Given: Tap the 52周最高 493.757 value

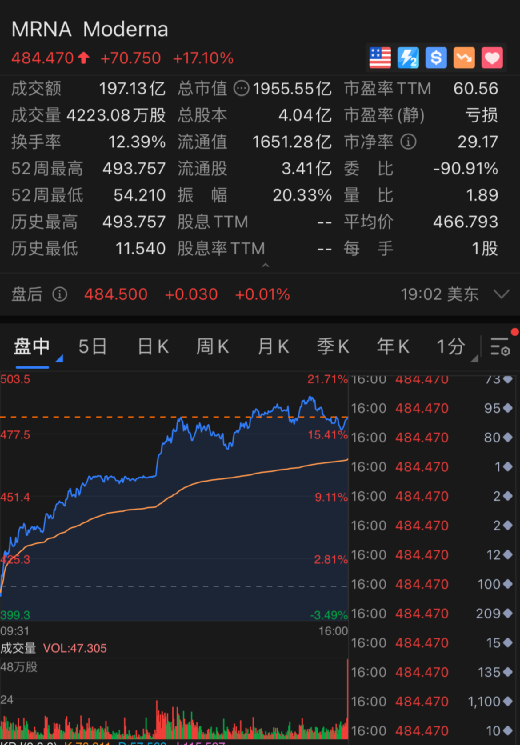Looking at the screenshot, I should pyautogui.click(x=134, y=168).
